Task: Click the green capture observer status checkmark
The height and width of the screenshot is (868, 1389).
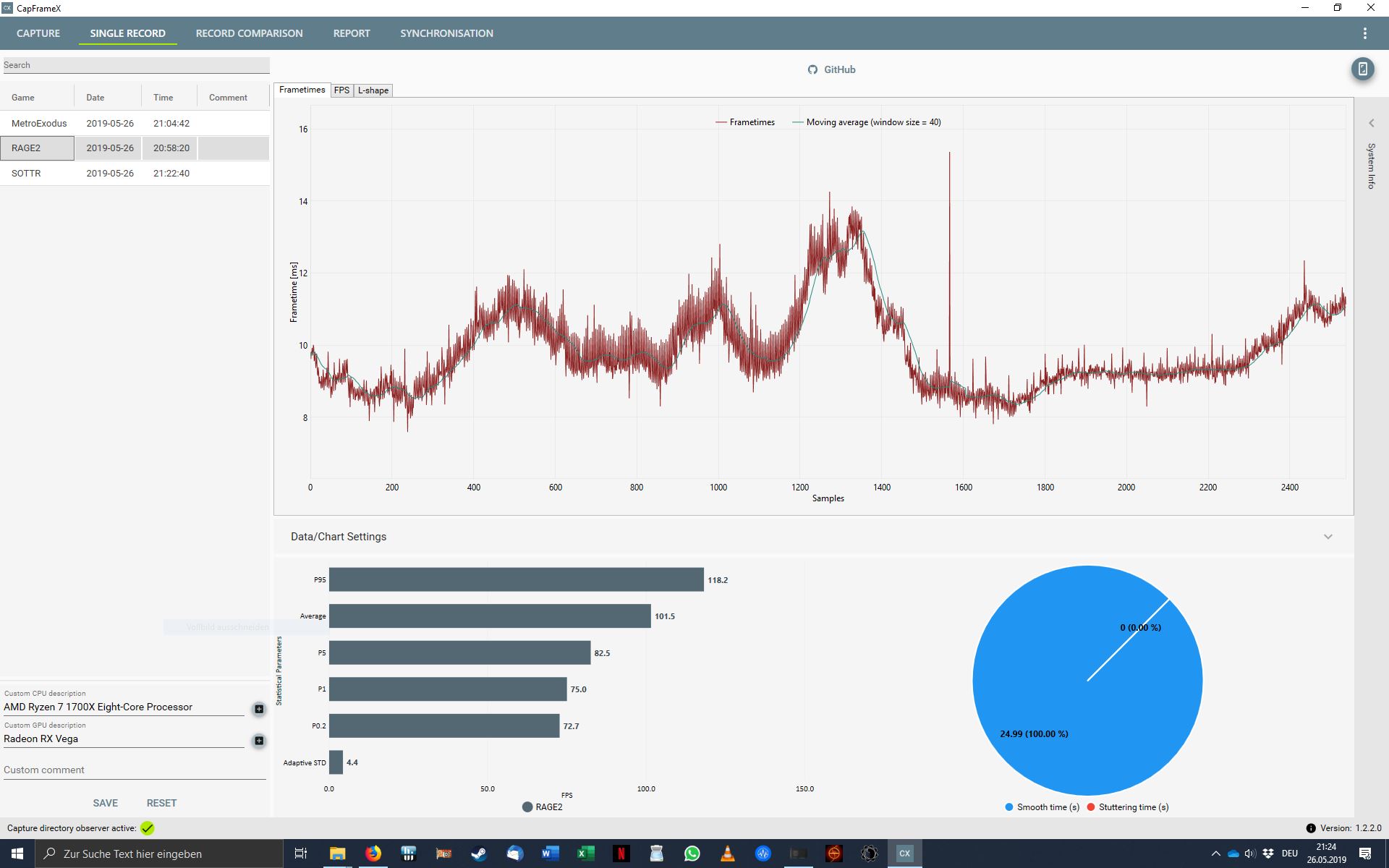Action: (x=148, y=828)
